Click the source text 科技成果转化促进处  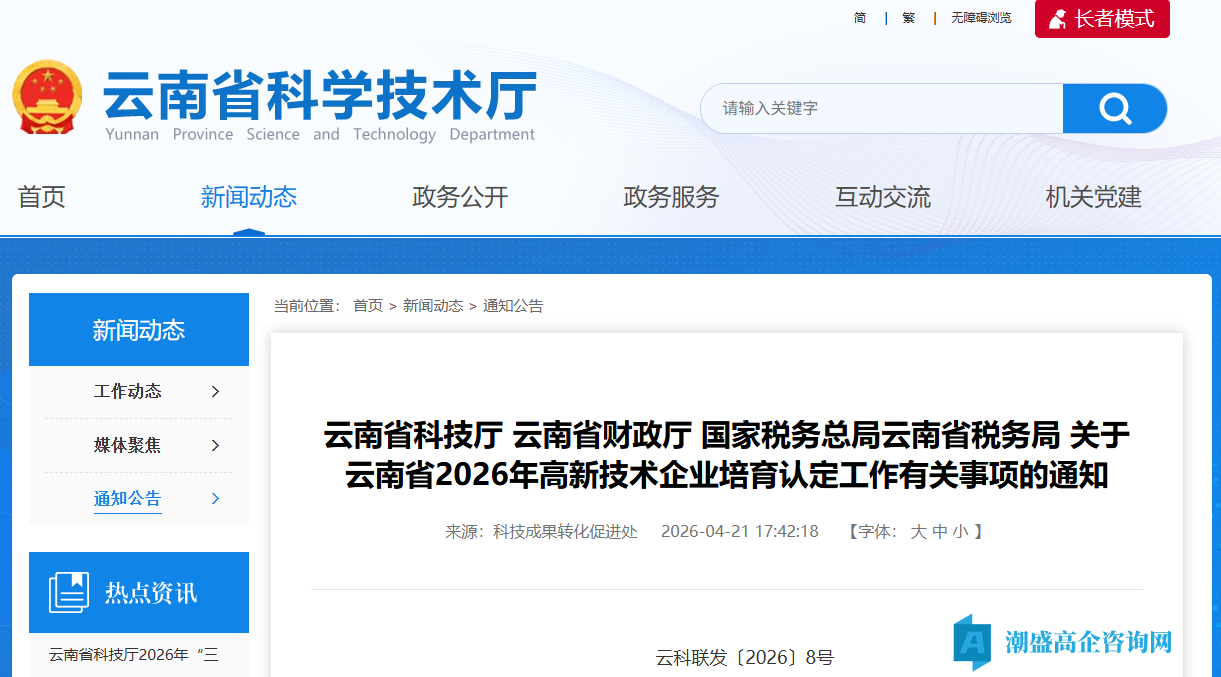[x=565, y=532]
